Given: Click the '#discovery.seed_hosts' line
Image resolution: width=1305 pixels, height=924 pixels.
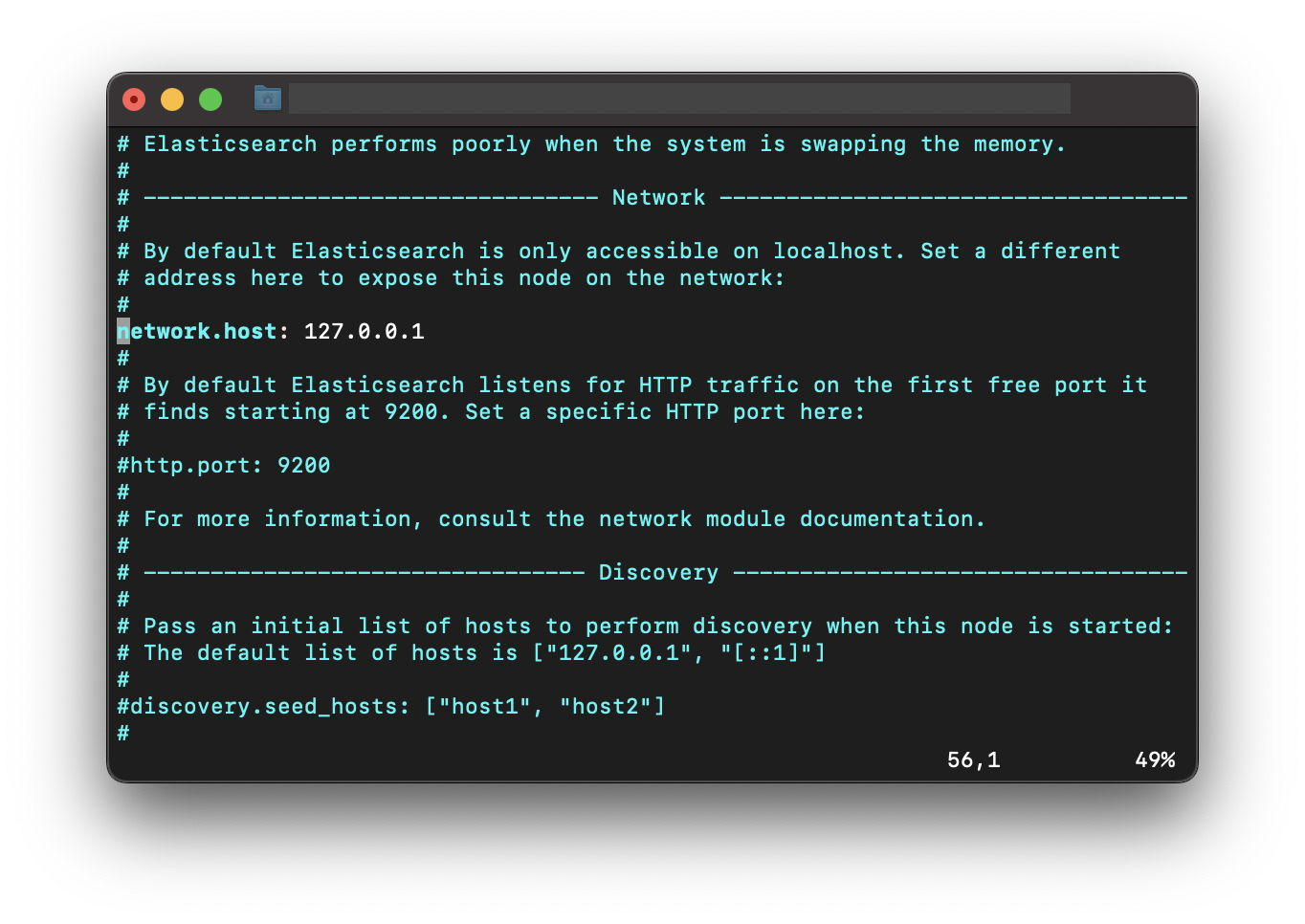Looking at the screenshot, I should pos(390,707).
